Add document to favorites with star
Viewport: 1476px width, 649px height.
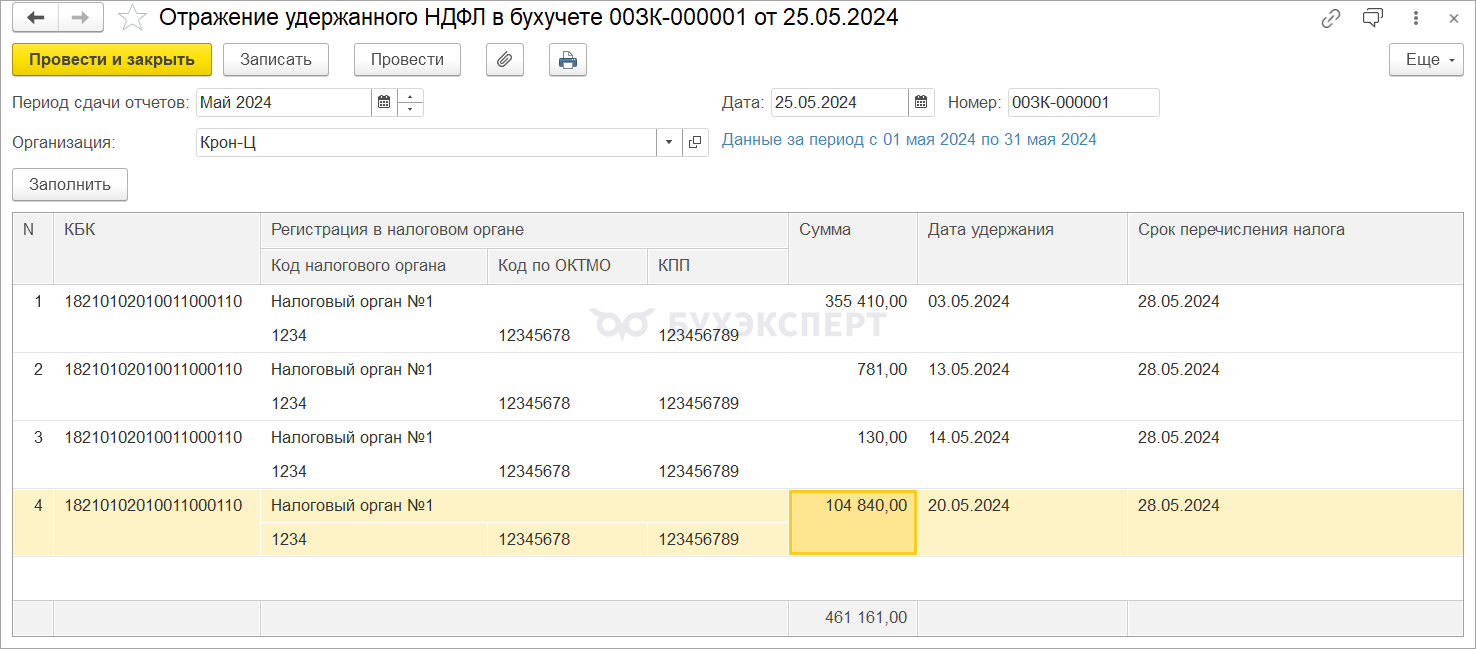click(x=132, y=18)
